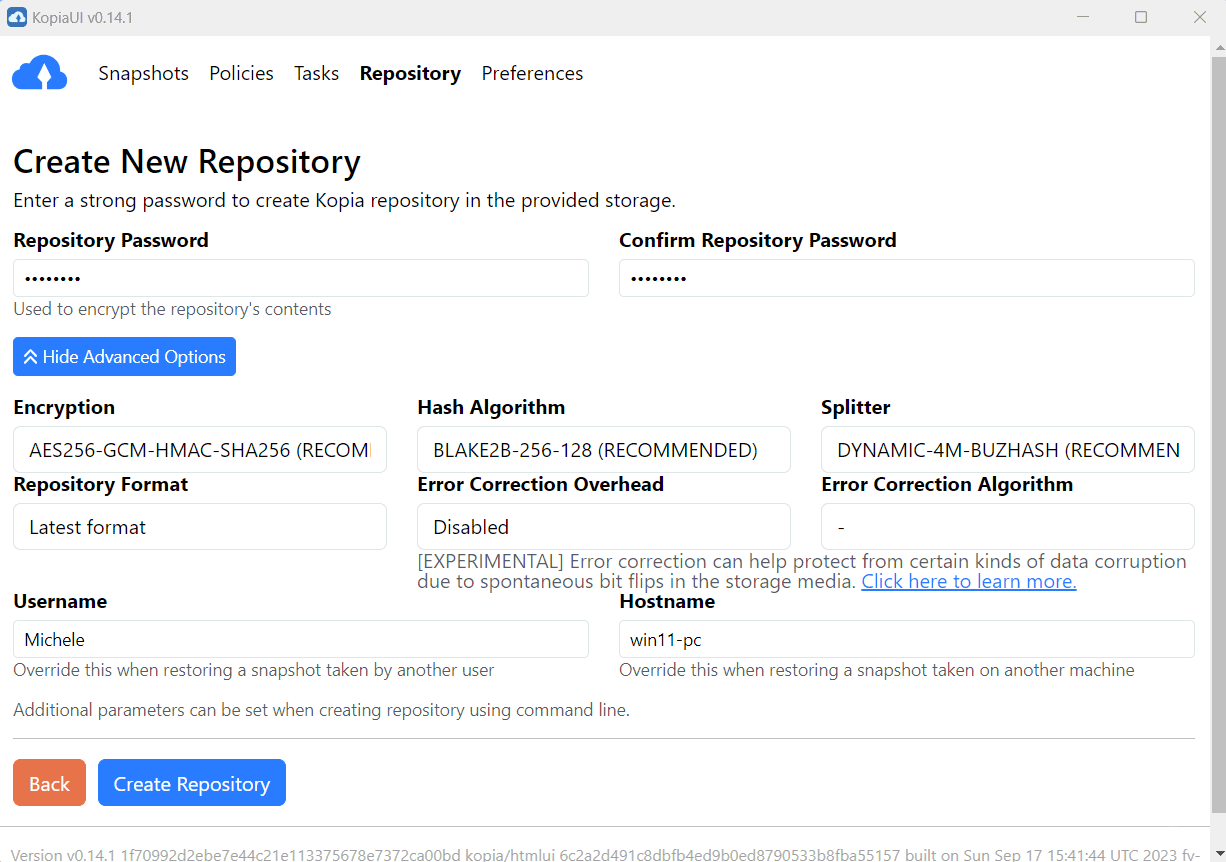Click 'Override this when restoring a snapshot taken on another machine'

point(877,670)
